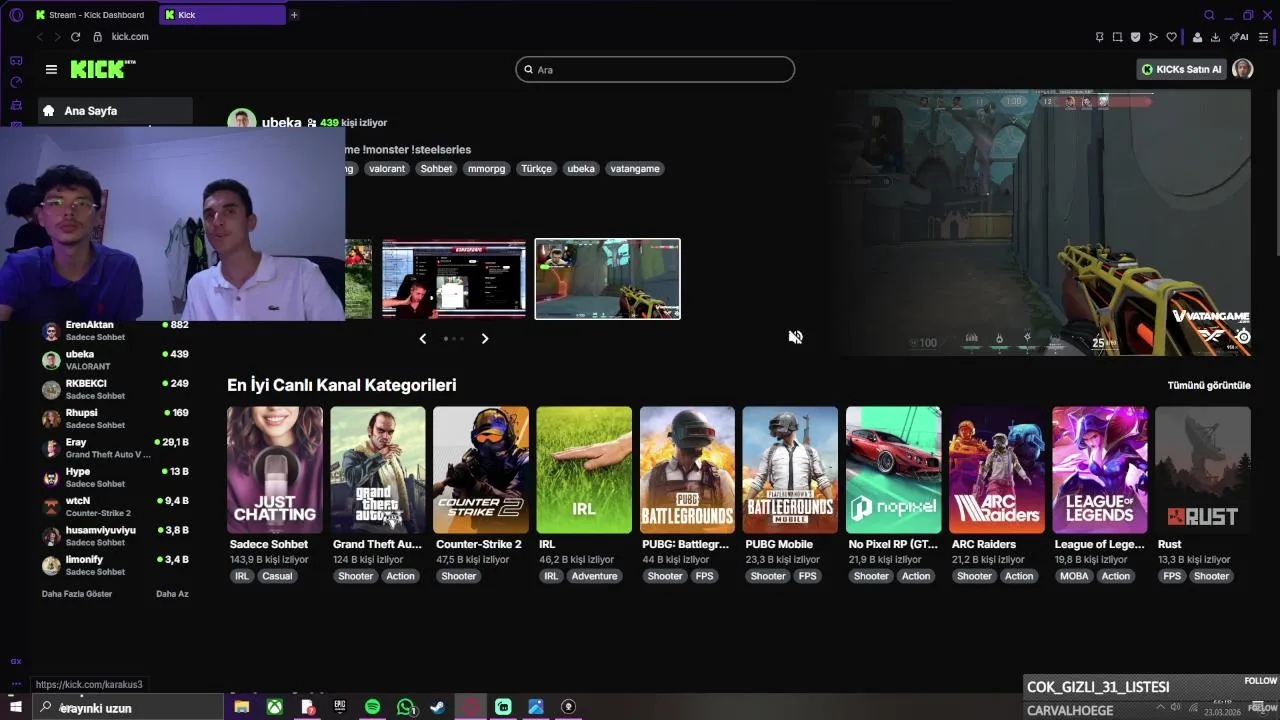Click the KICKs Satın Al button
1280x720 pixels.
[1182, 69]
